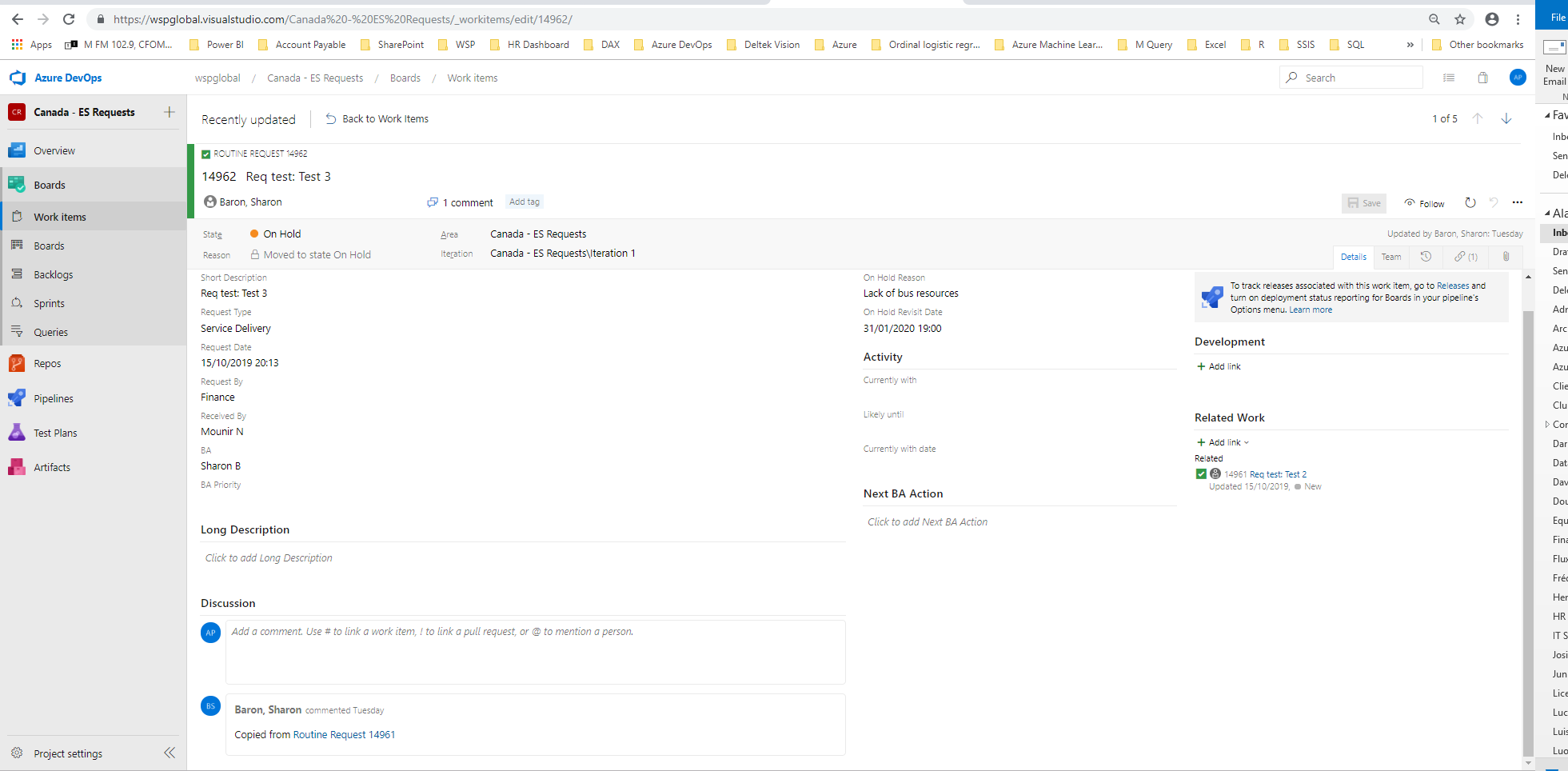
Task: Click the discussion comment box
Action: pyautogui.click(x=535, y=652)
